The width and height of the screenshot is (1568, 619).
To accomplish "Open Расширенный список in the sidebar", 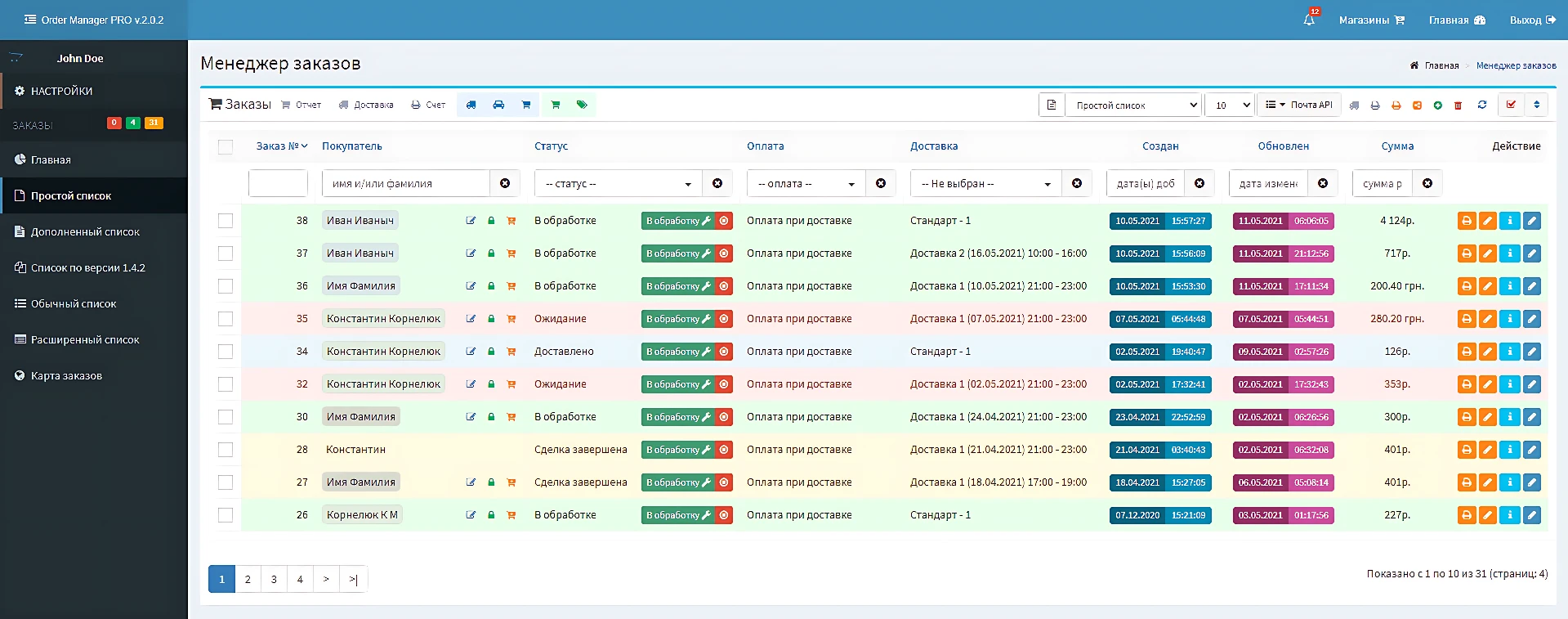I will pyautogui.click(x=94, y=339).
